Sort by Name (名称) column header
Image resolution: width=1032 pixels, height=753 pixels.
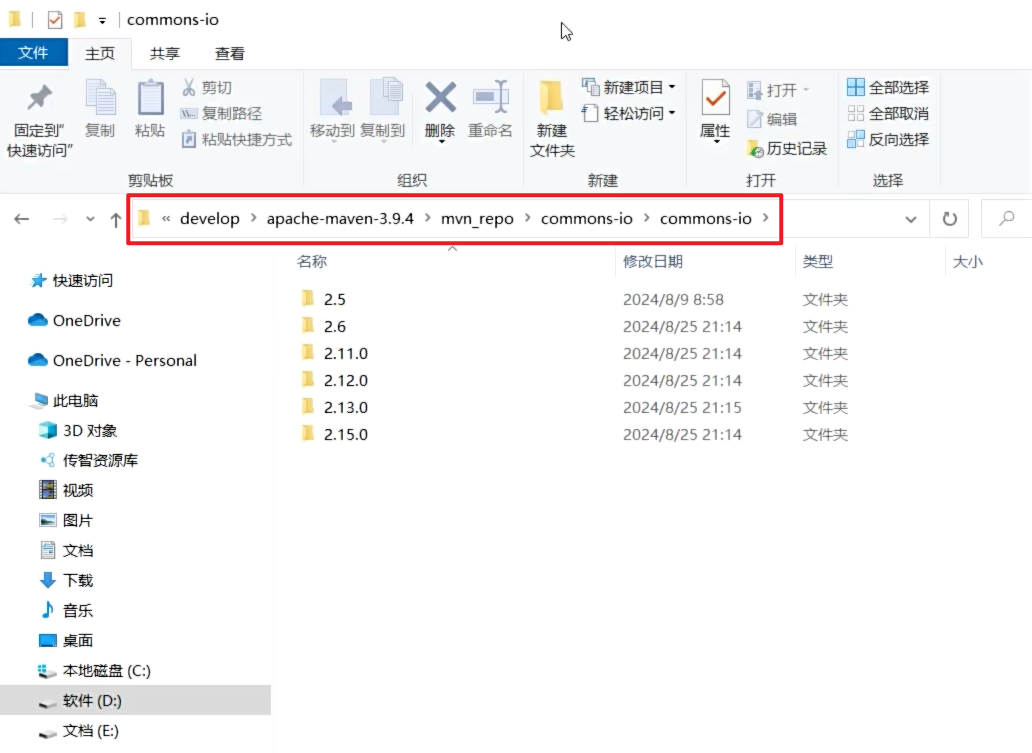(312, 261)
